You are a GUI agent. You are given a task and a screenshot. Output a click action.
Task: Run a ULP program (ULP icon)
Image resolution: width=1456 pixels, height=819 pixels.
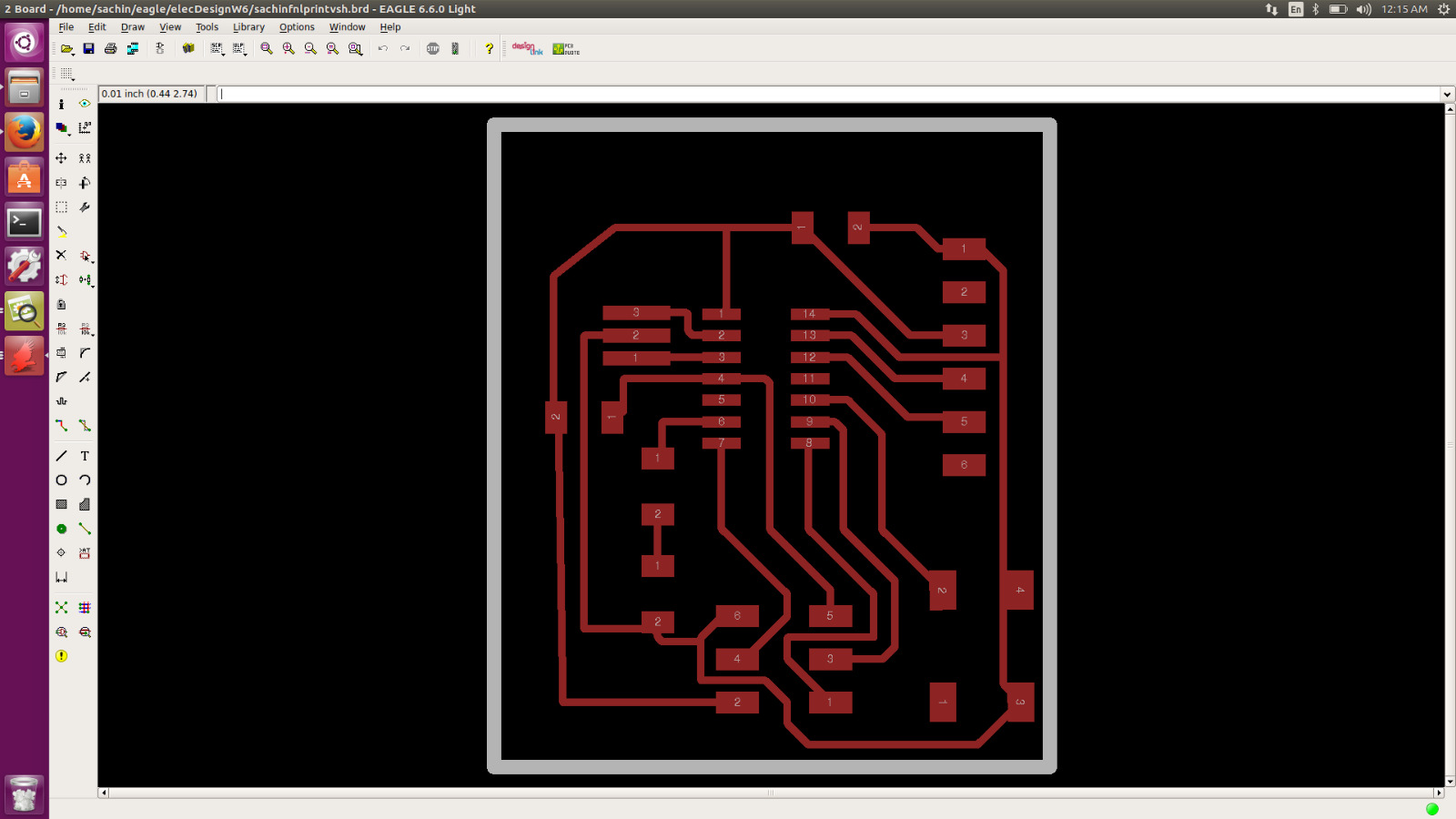point(239,48)
